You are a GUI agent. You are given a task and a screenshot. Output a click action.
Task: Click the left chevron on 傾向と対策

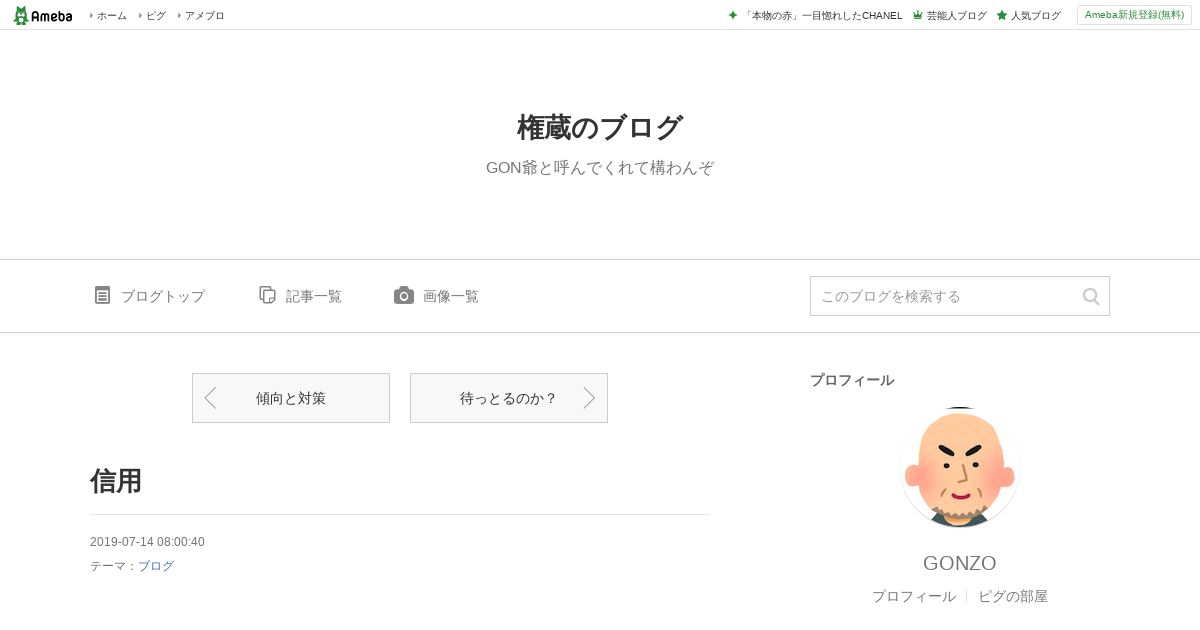pyautogui.click(x=210, y=398)
